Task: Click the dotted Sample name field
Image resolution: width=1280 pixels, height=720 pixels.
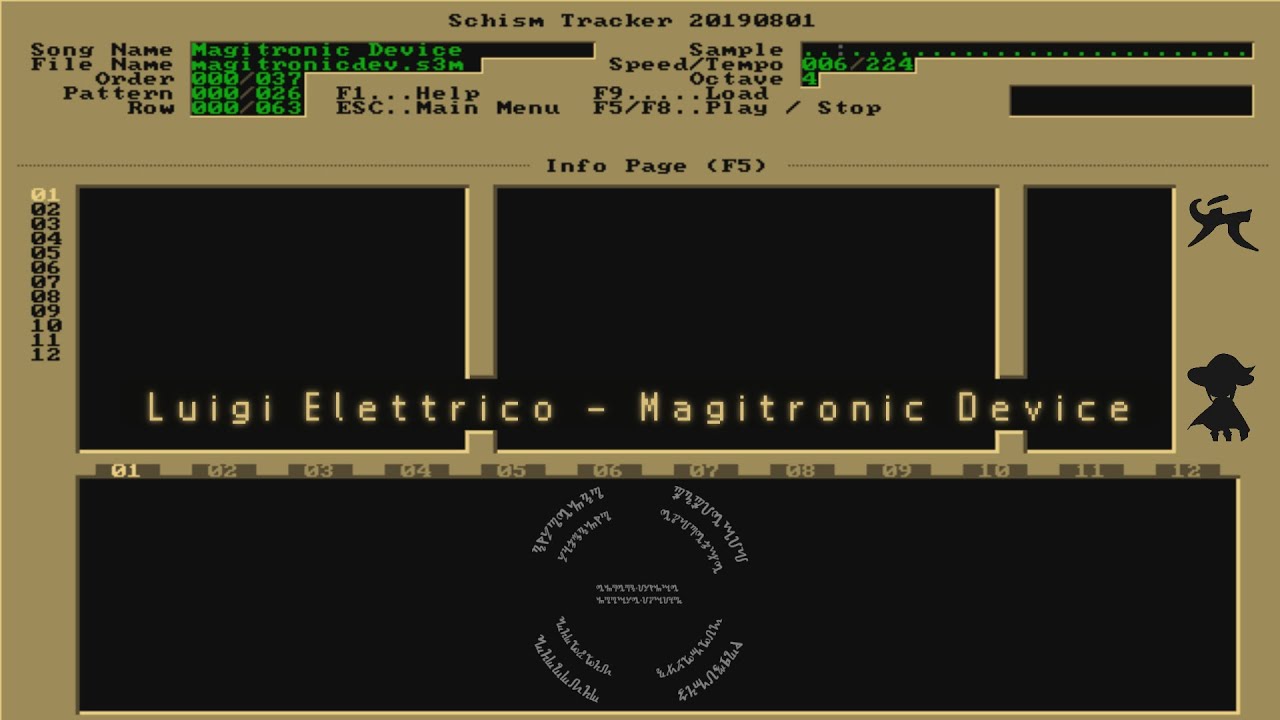Action: [x=1026, y=50]
